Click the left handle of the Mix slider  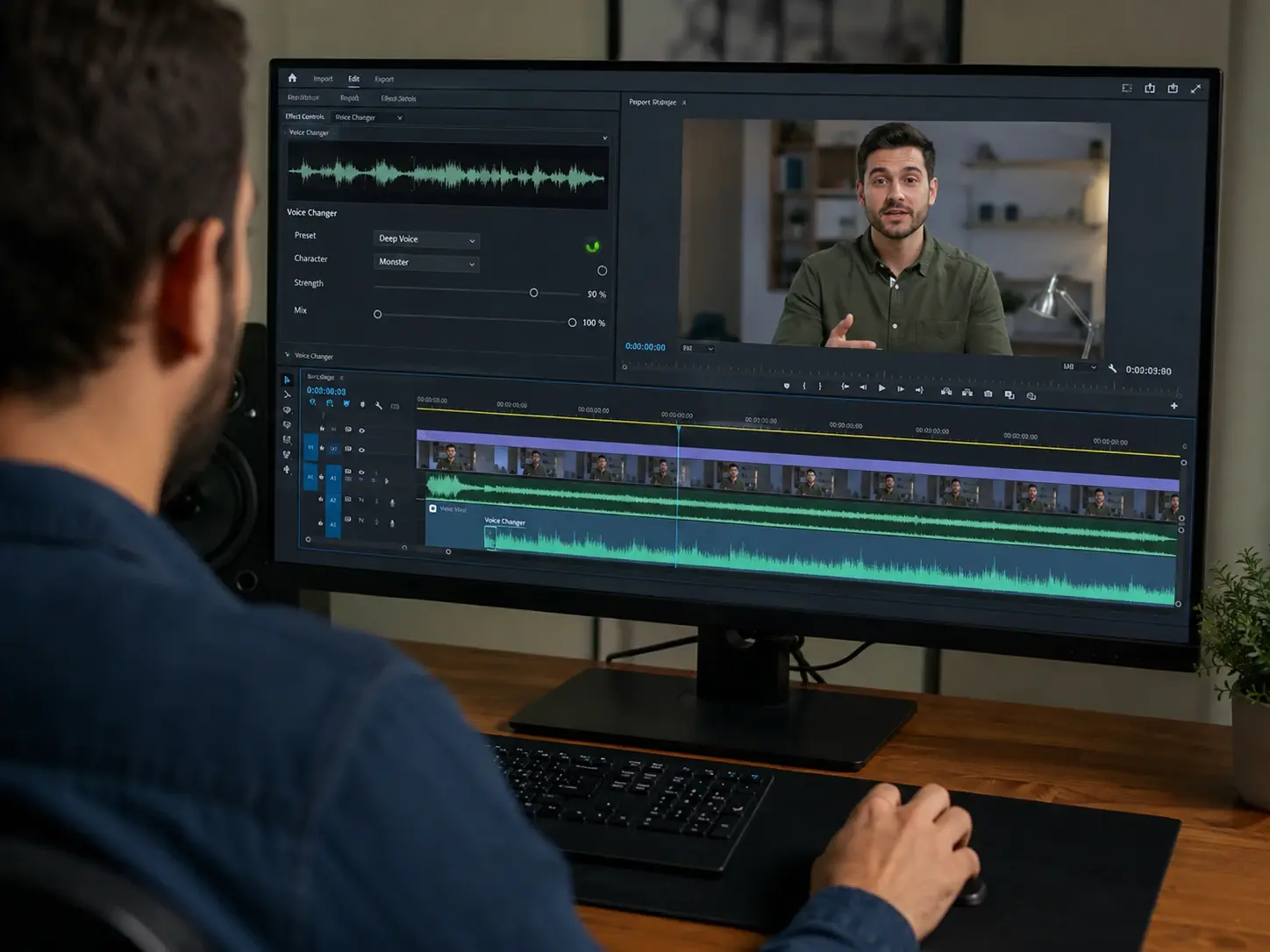coord(378,314)
